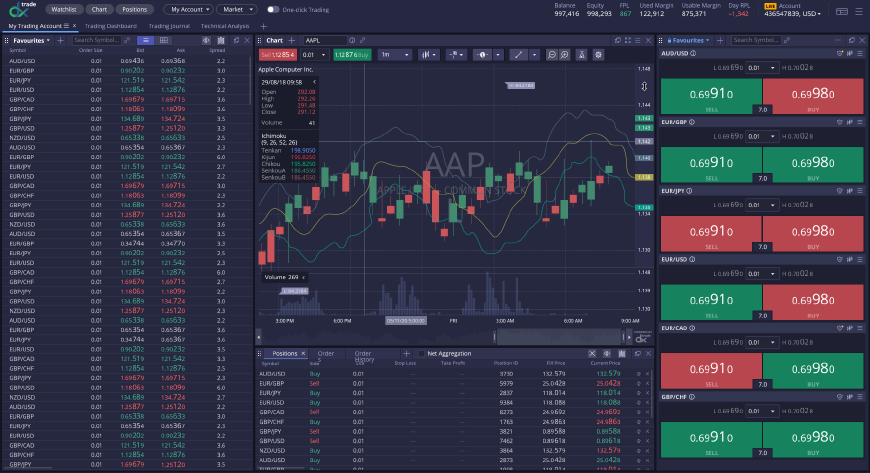
Task: Focus left watchlist Search Symbol field
Action: tap(97, 41)
